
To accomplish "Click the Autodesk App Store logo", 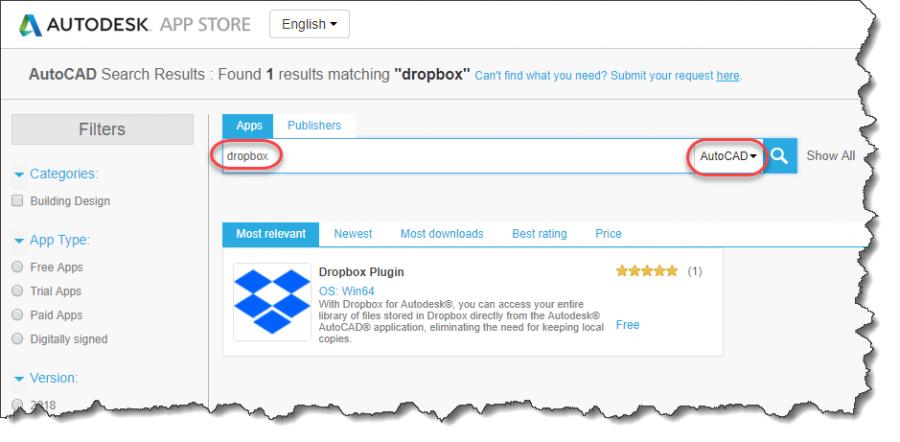I will 135,24.
